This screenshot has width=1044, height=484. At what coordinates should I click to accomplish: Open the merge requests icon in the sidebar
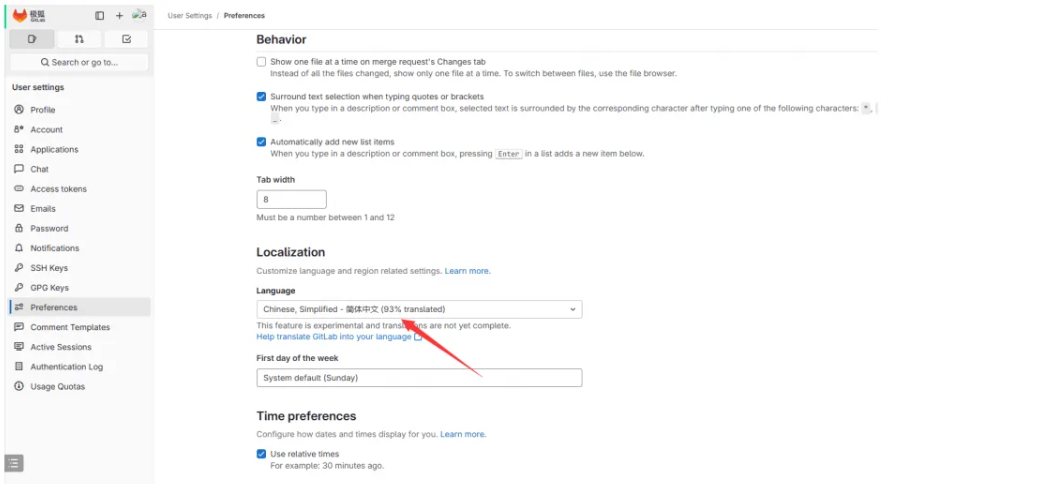[79, 39]
